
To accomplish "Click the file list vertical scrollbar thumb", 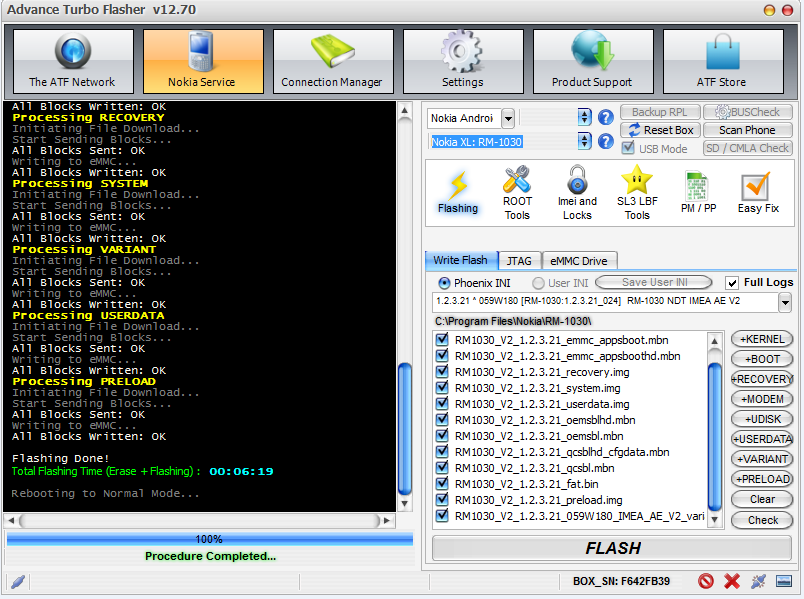I will tap(714, 437).
